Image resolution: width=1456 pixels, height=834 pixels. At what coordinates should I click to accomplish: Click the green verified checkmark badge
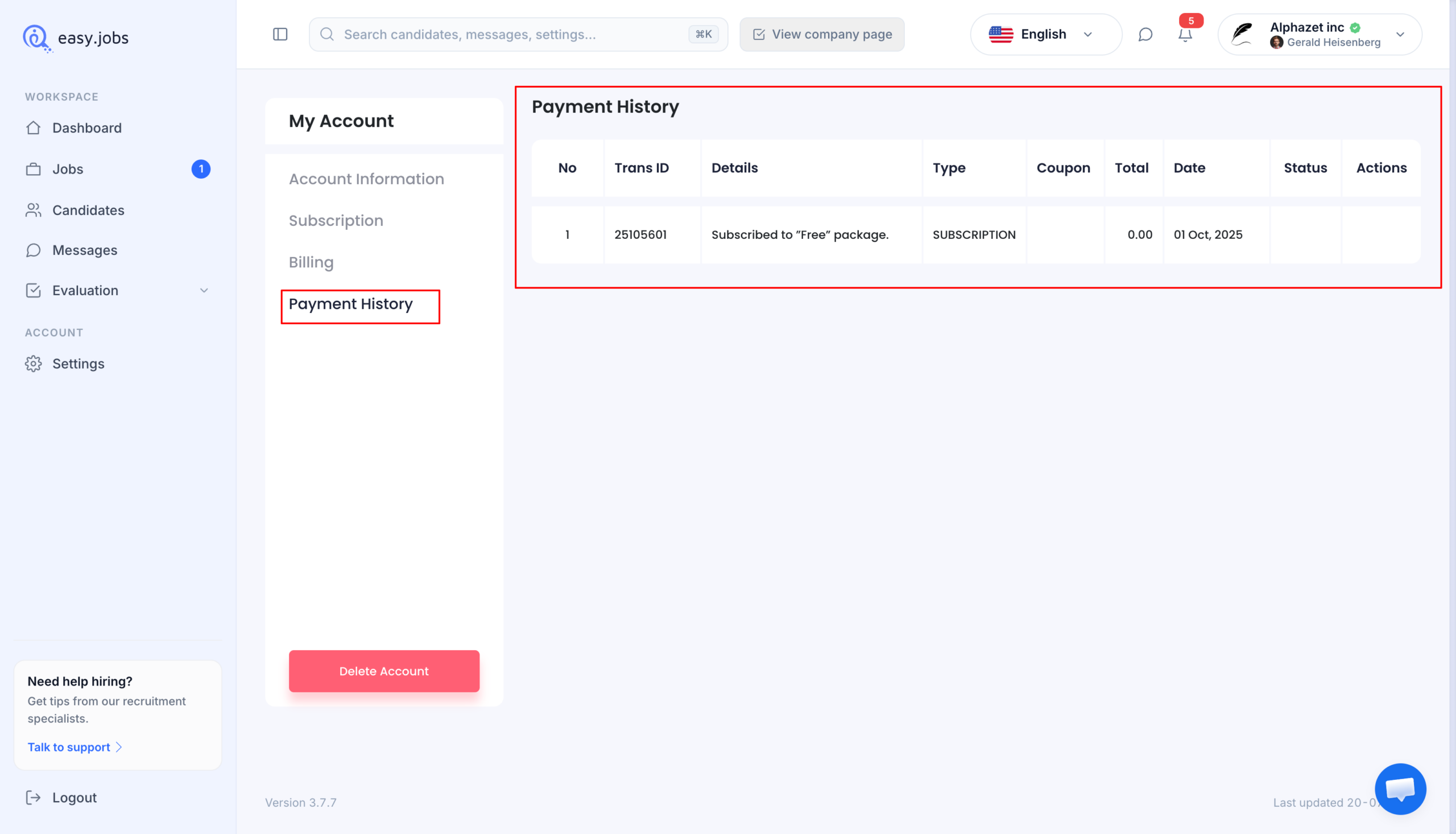1355,27
